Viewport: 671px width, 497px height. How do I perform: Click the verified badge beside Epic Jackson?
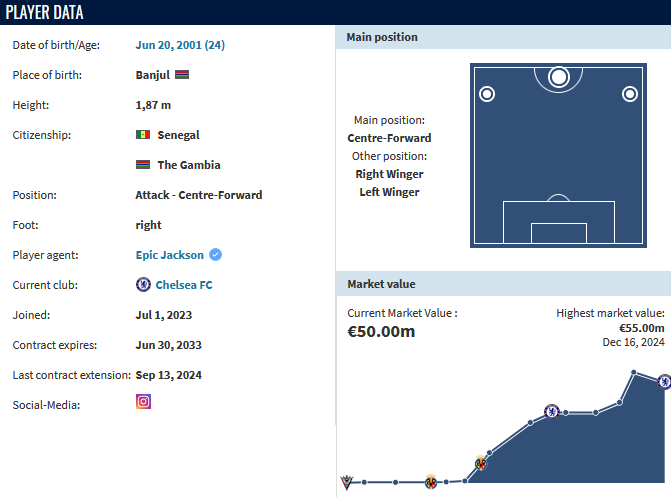(x=215, y=255)
